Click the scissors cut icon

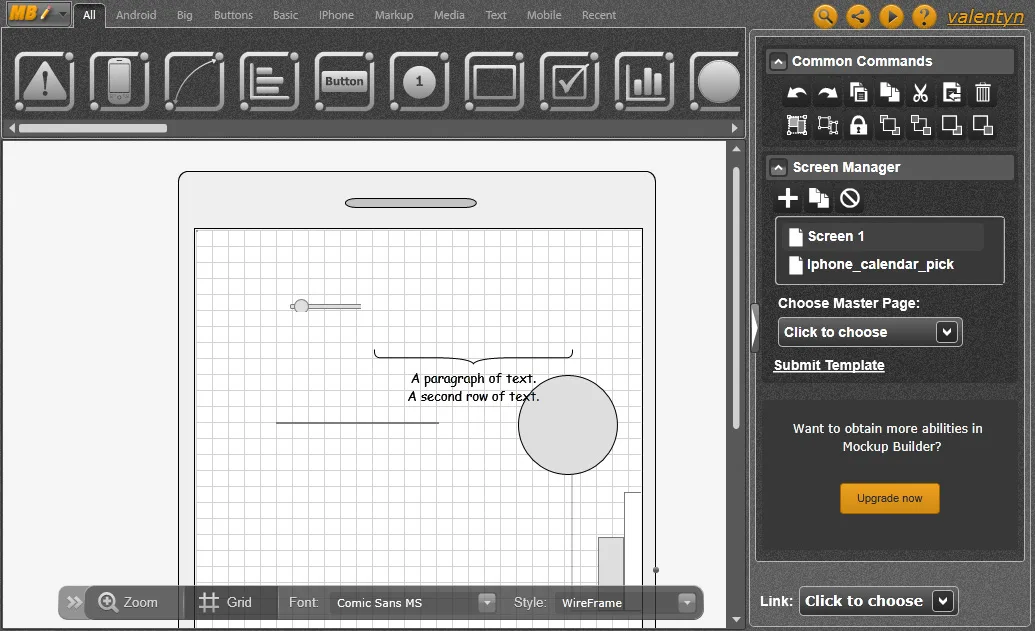pyautogui.click(x=920, y=93)
